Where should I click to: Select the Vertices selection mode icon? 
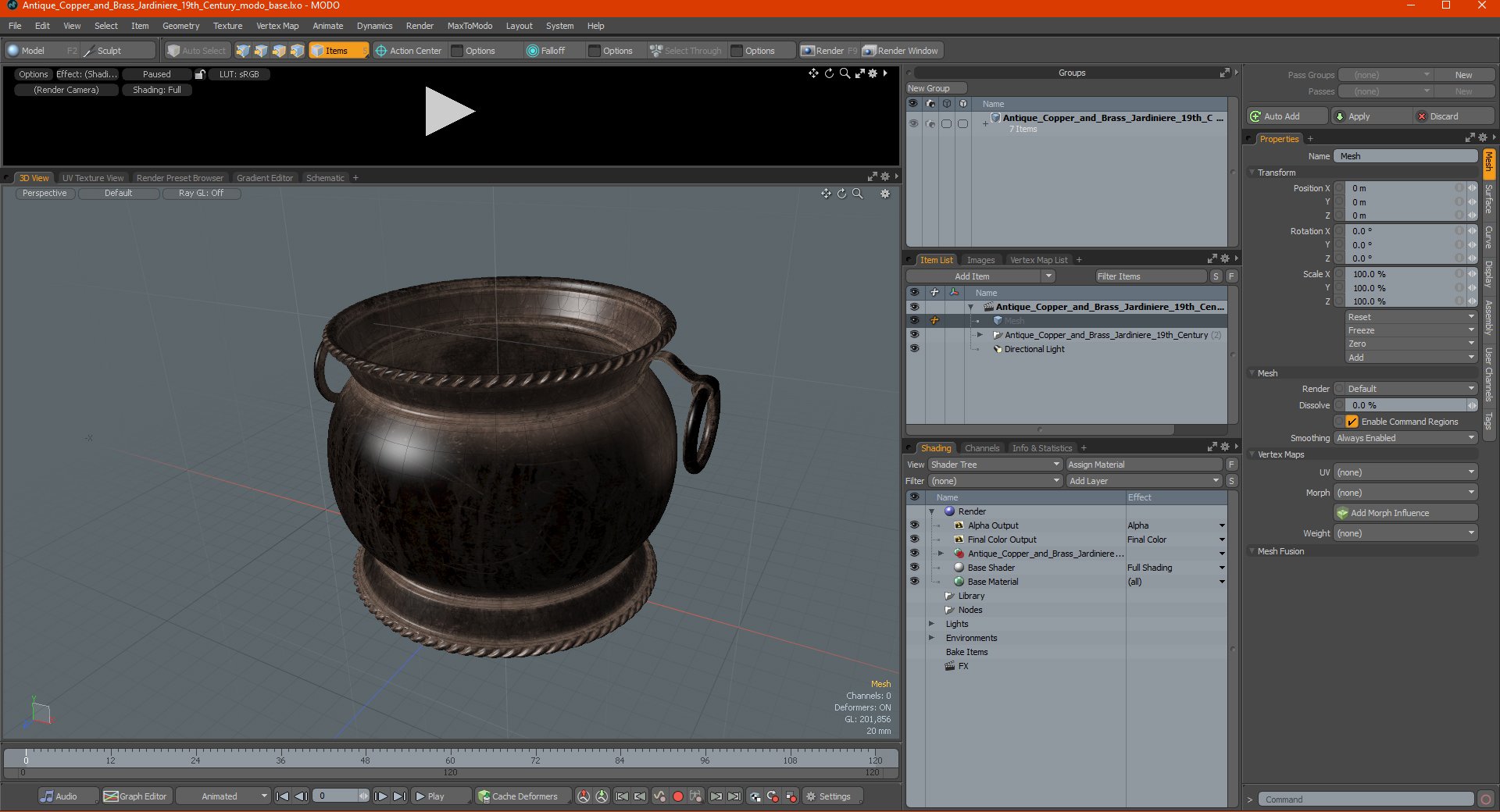point(243,51)
